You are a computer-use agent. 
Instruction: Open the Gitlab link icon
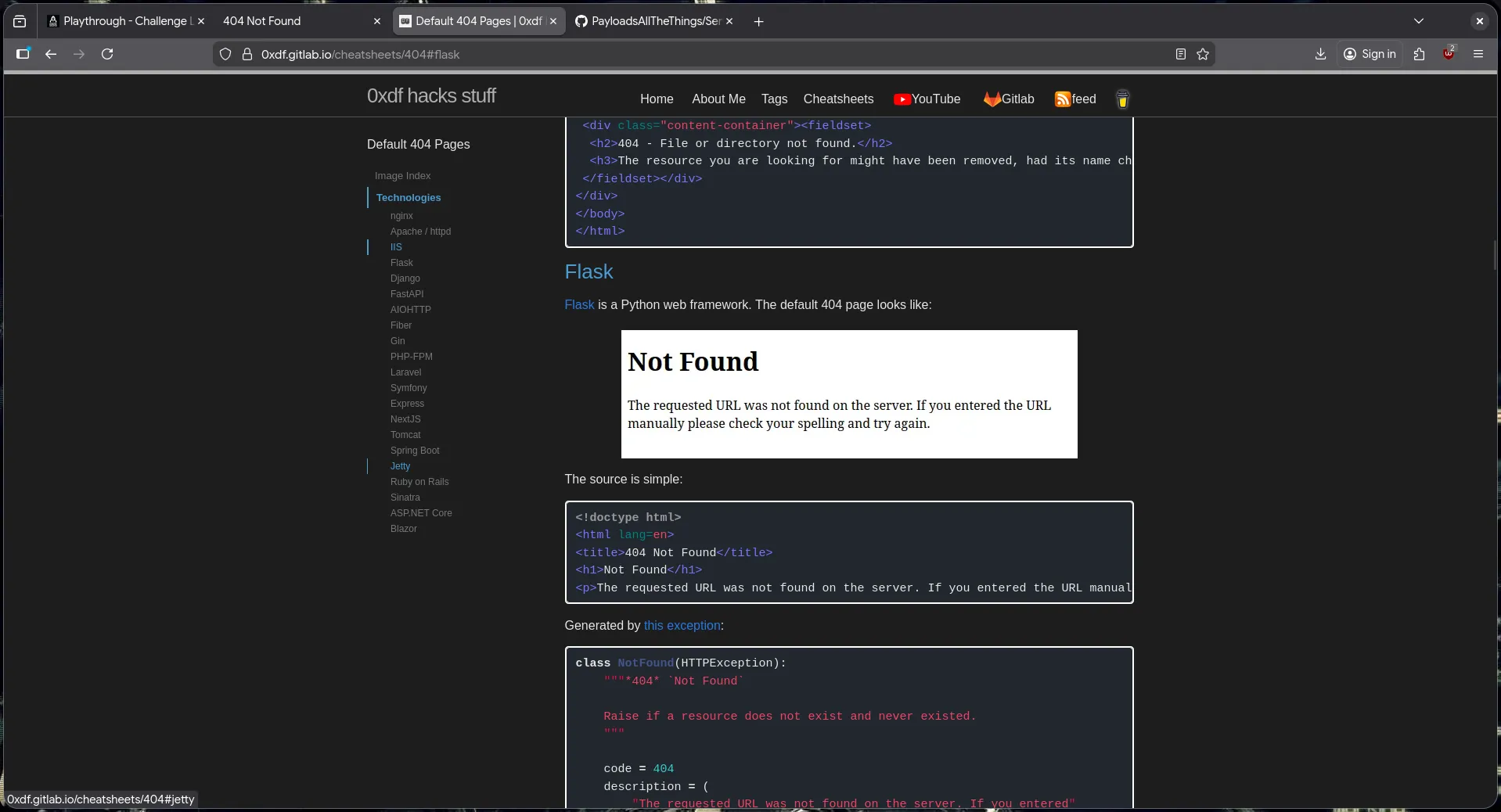(x=992, y=99)
